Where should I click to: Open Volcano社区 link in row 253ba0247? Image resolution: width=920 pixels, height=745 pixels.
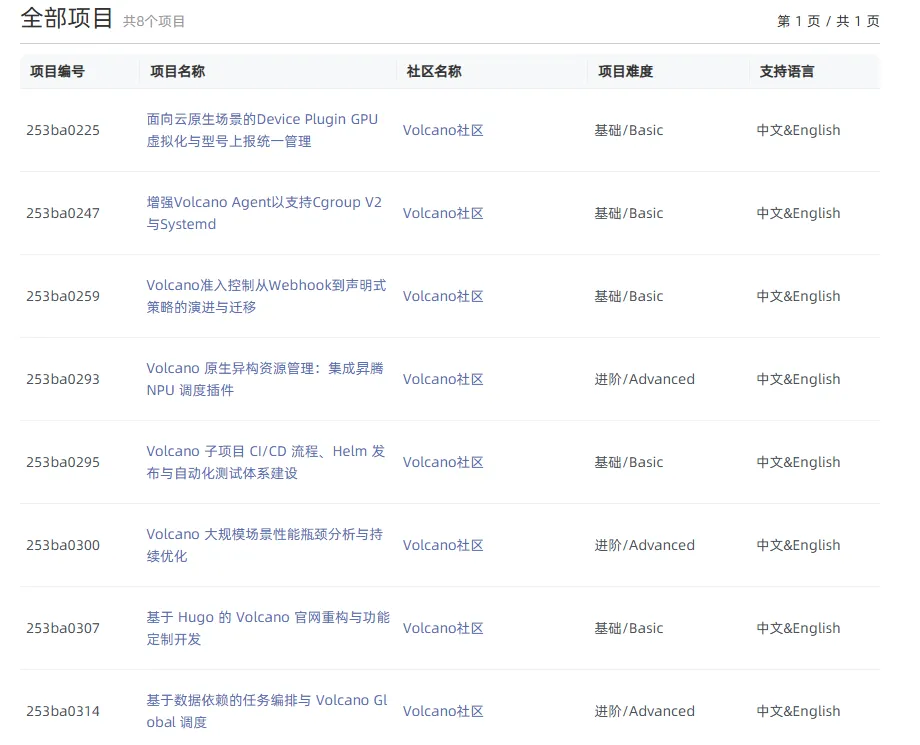pyautogui.click(x=443, y=213)
